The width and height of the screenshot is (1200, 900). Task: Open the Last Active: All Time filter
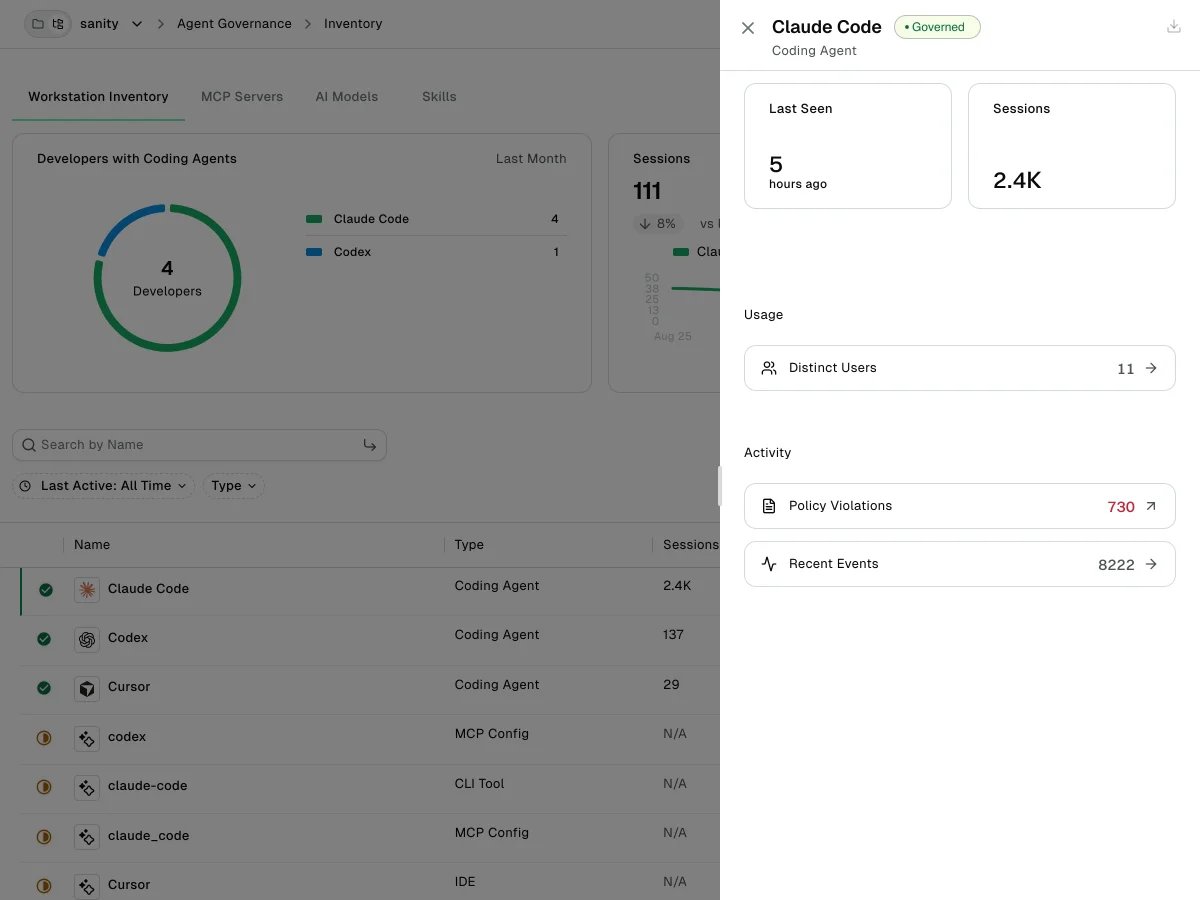point(103,486)
